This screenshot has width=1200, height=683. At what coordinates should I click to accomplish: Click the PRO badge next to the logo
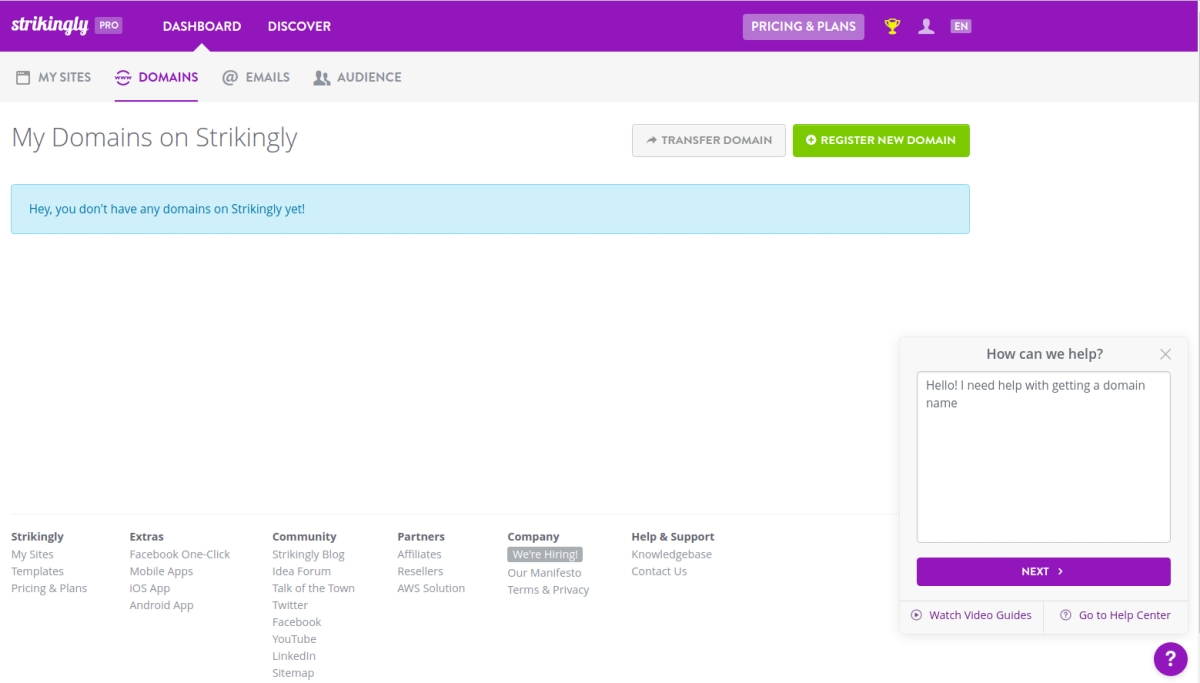(108, 25)
